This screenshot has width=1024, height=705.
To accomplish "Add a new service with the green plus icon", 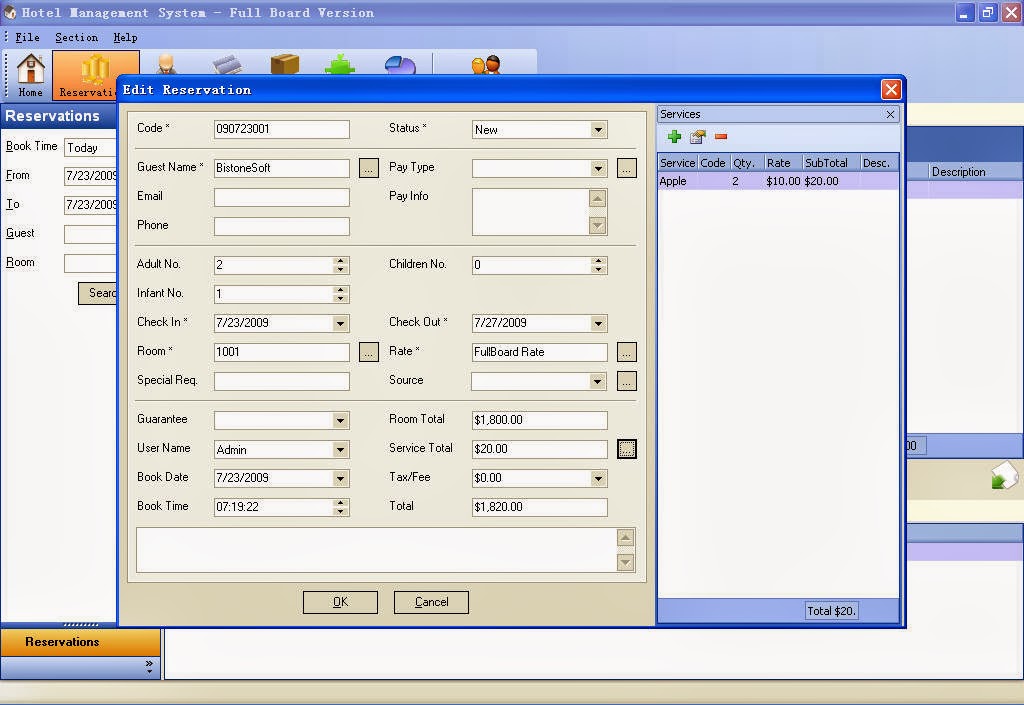I will click(675, 136).
